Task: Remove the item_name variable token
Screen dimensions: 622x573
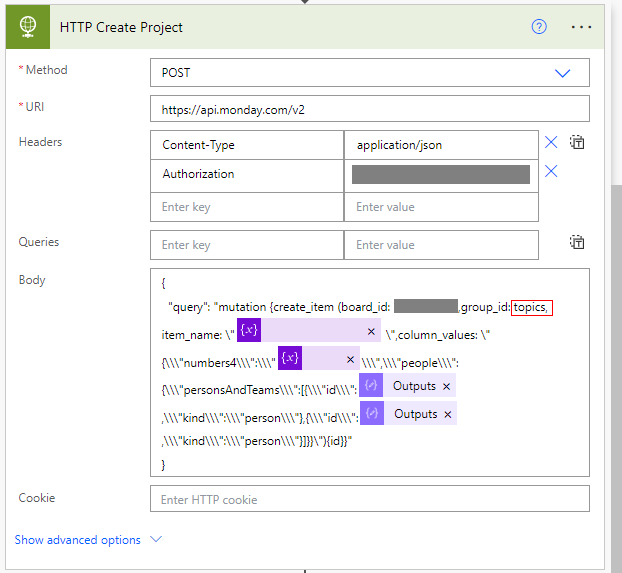Action: tap(371, 331)
